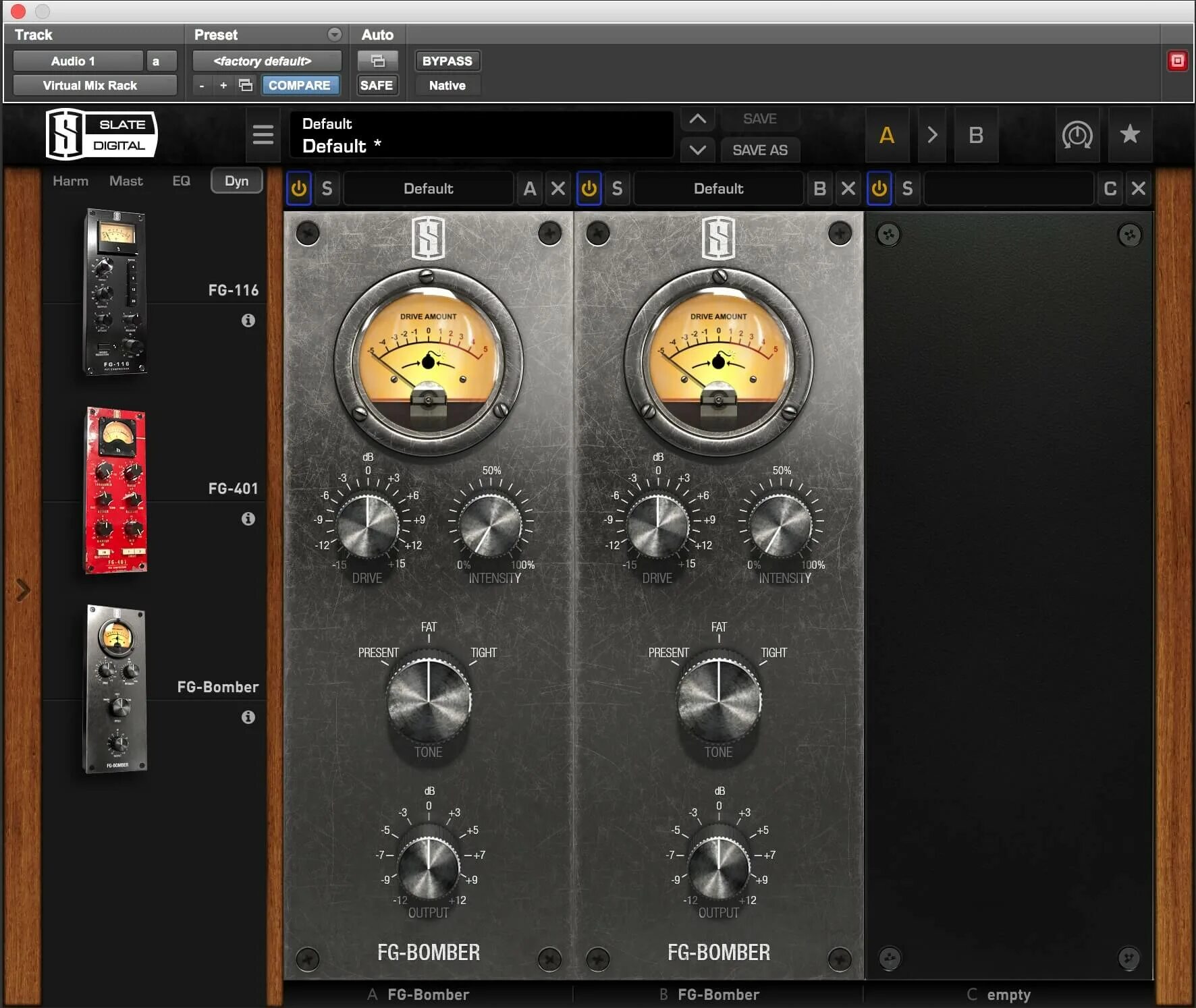Solo slot C module
This screenshot has width=1196, height=1008.
pos(907,188)
